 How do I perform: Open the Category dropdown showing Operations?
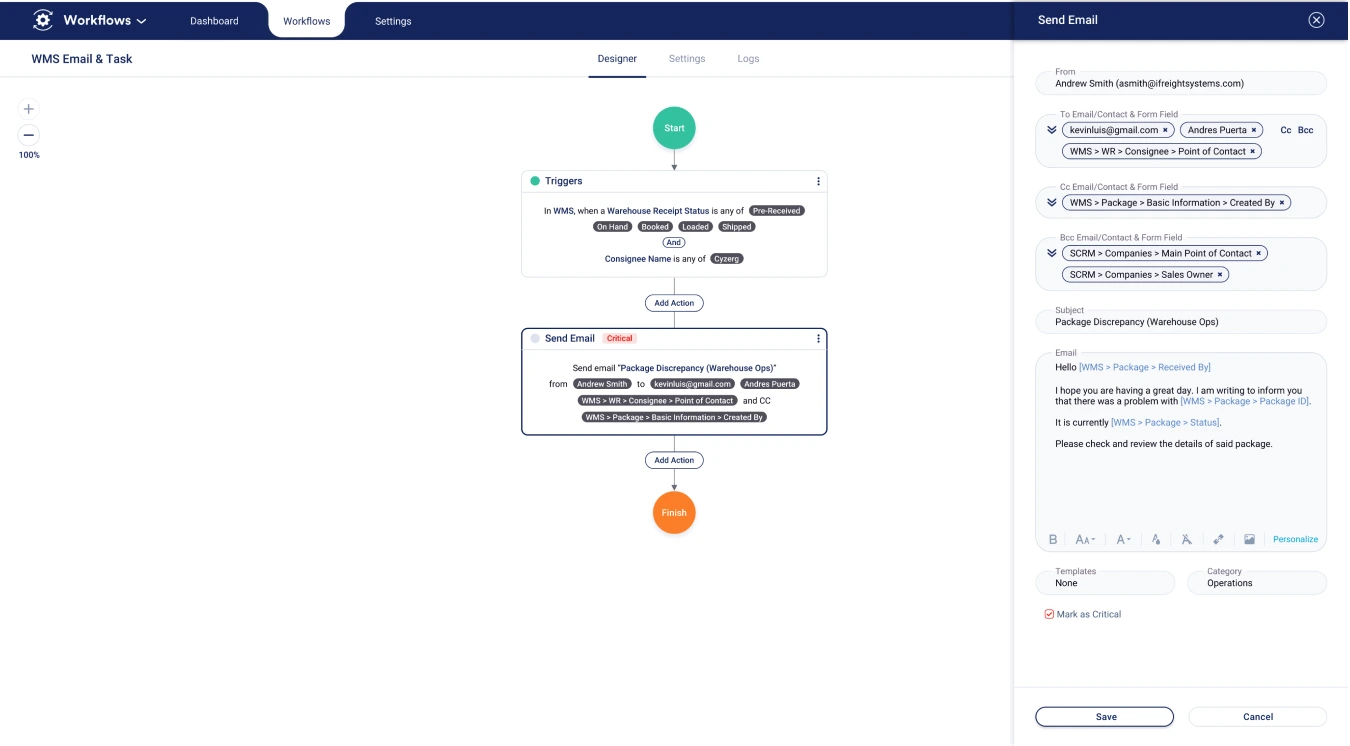pos(1257,583)
